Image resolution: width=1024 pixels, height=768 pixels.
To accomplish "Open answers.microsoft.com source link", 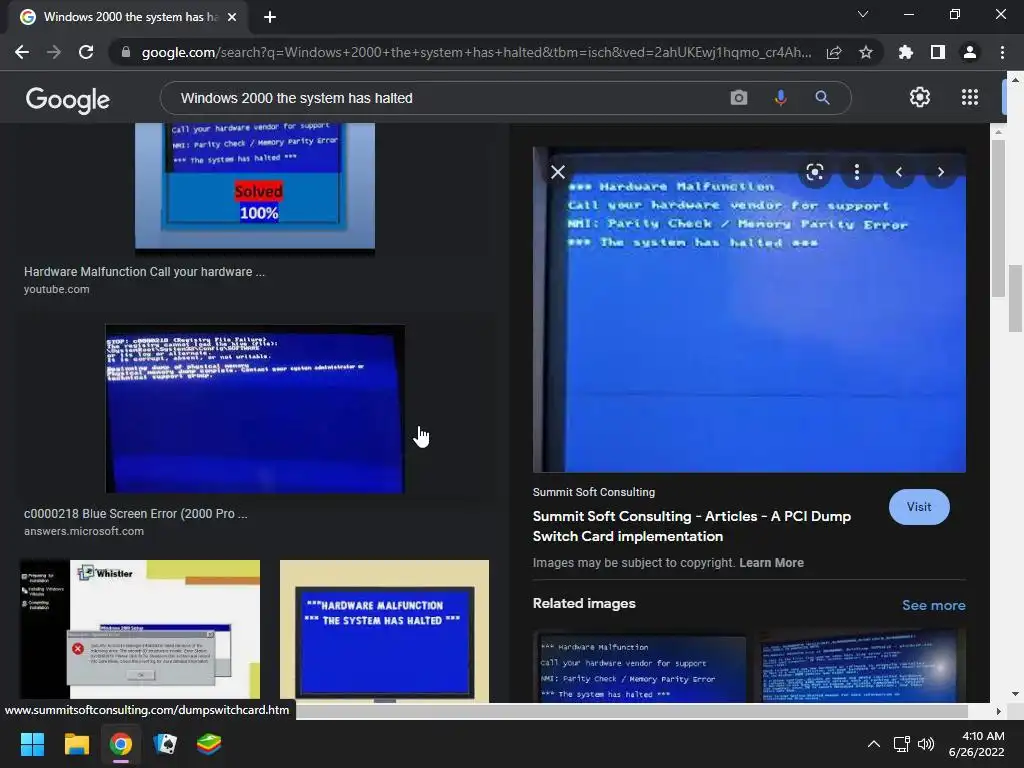I will 84,532.
